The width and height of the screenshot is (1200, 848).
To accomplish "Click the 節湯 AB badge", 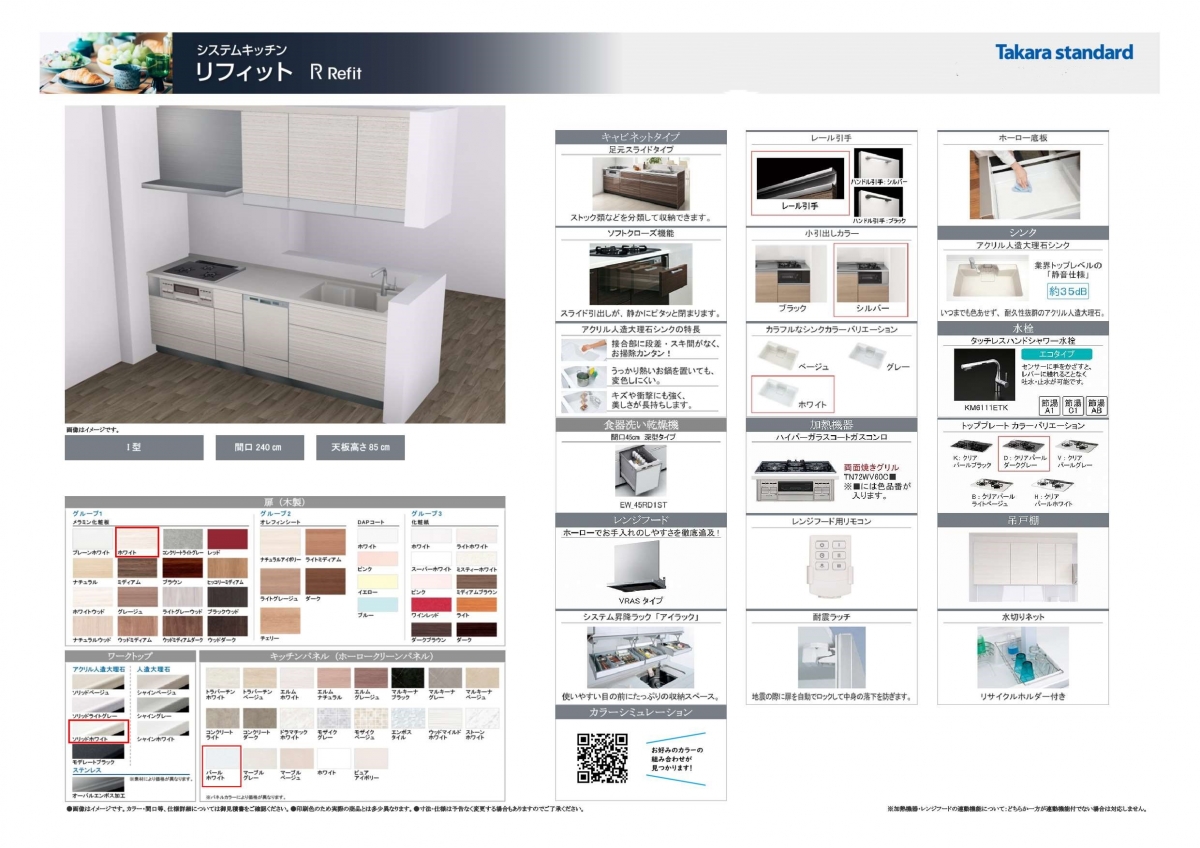I will coord(1097,405).
